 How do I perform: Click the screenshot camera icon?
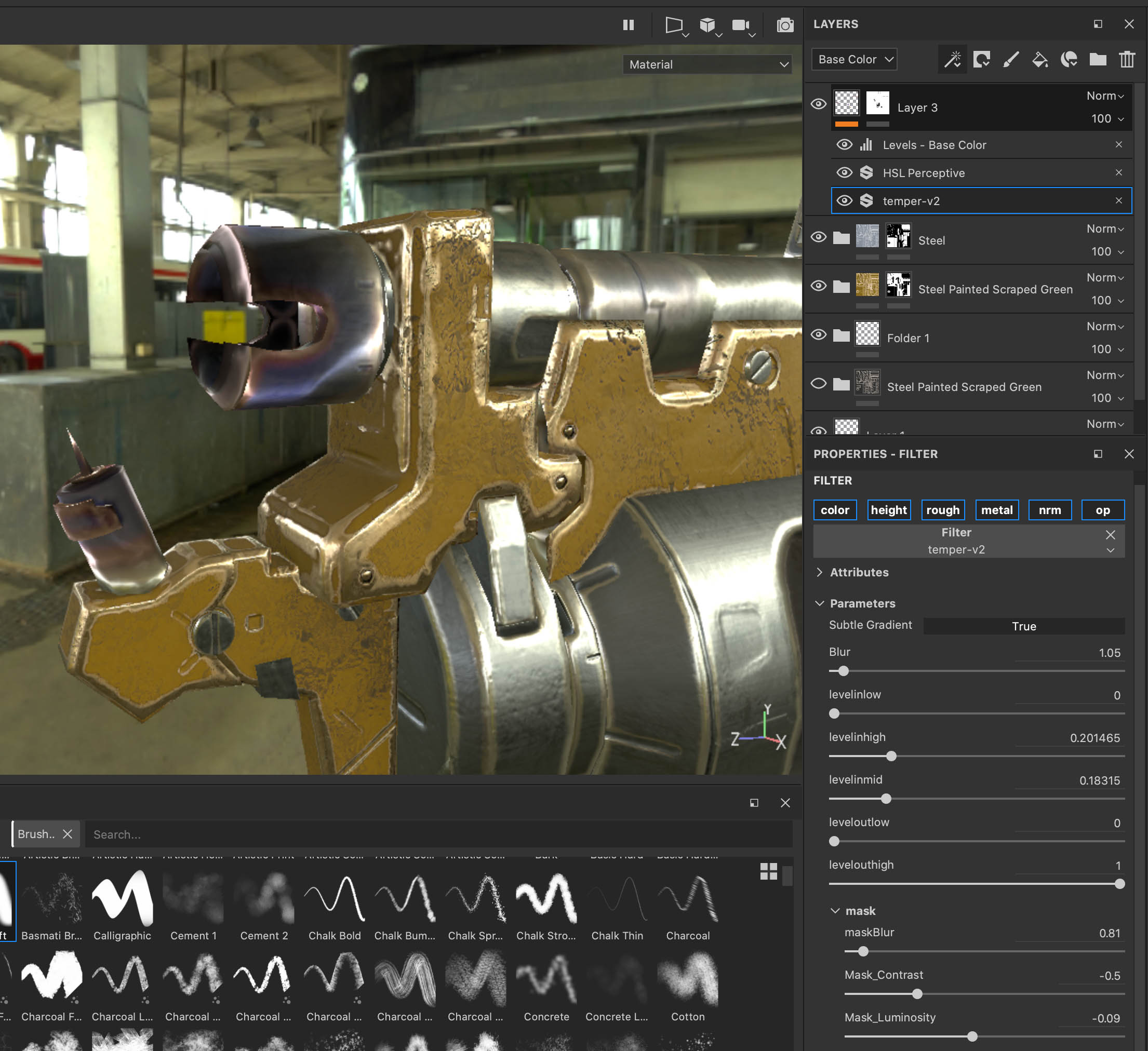point(785,25)
